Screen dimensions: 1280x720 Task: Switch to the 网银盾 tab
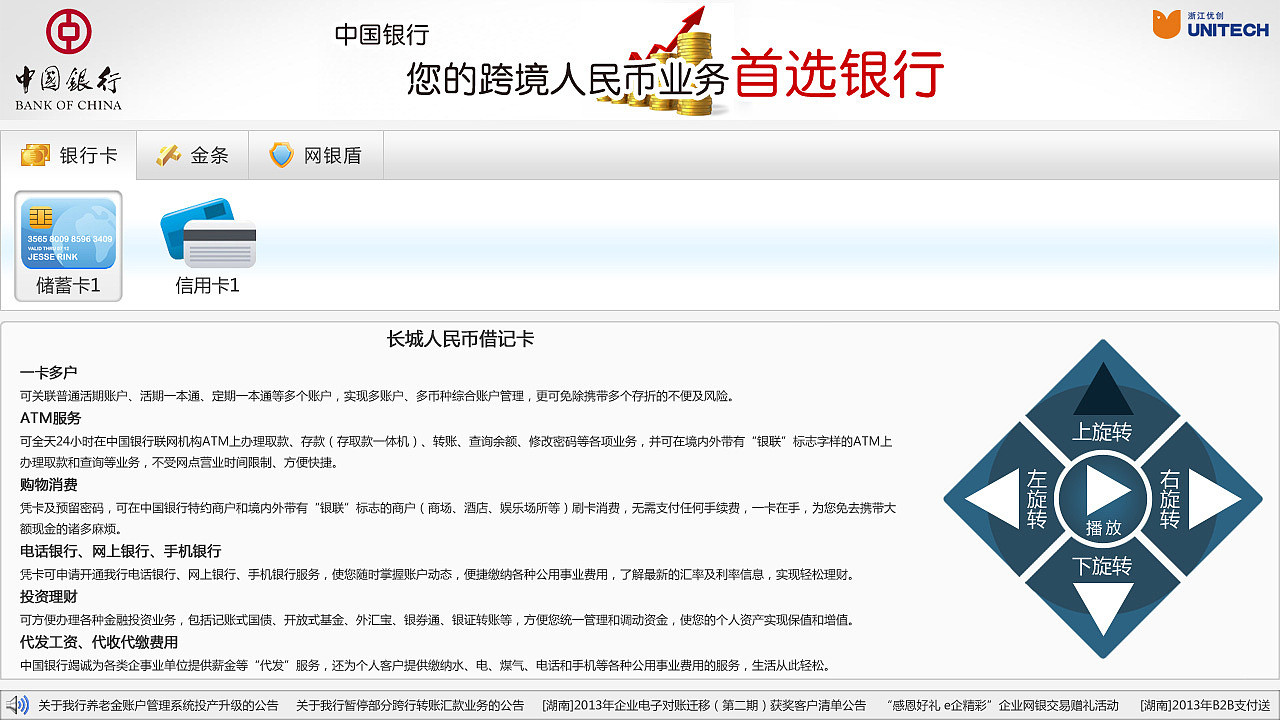(x=315, y=155)
